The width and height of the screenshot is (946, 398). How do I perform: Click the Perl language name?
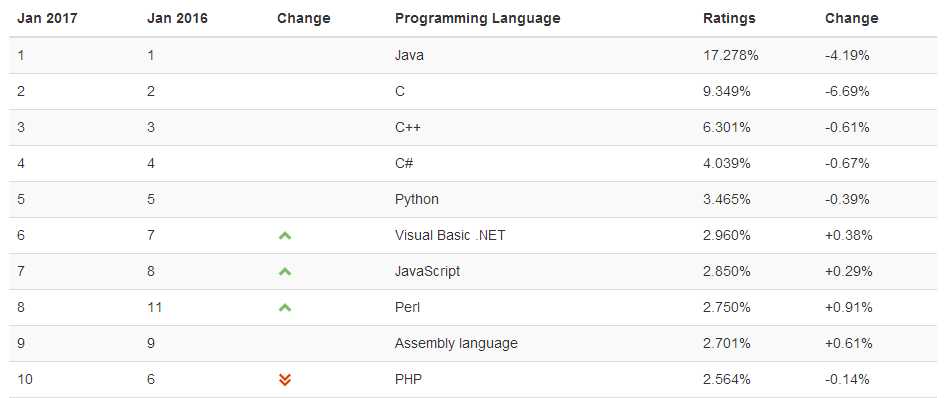(407, 308)
